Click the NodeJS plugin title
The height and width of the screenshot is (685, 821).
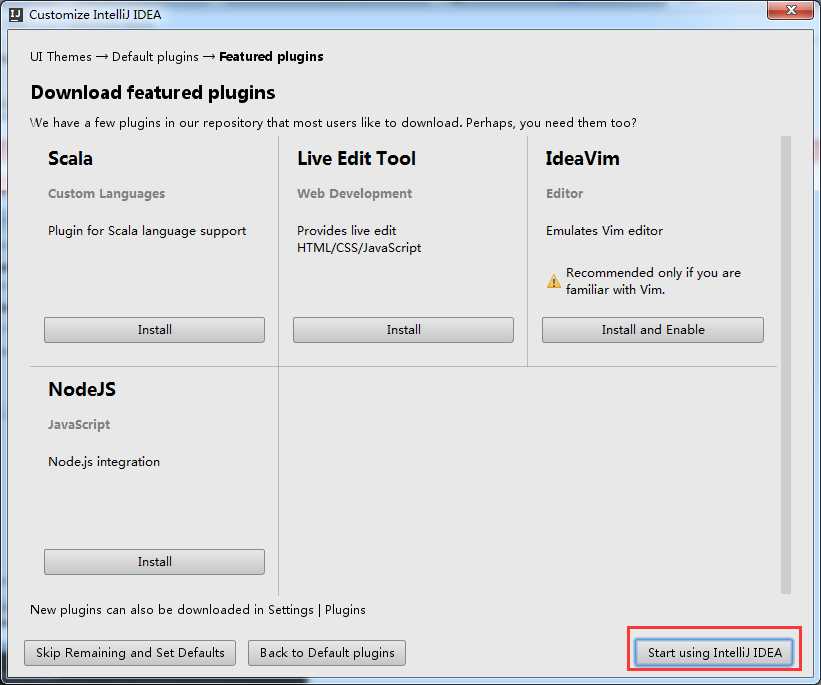82,389
